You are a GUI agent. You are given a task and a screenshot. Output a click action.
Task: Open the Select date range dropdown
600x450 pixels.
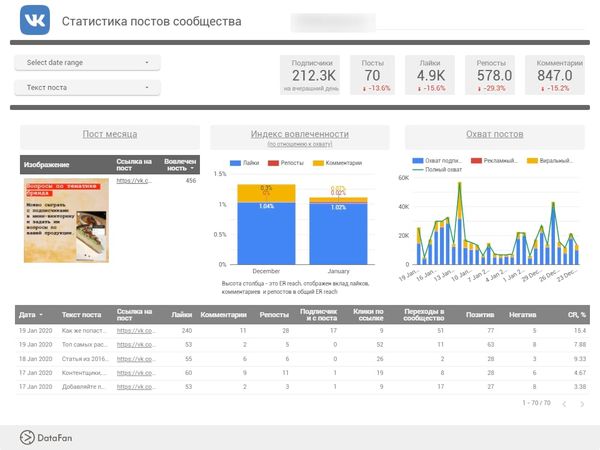point(88,63)
